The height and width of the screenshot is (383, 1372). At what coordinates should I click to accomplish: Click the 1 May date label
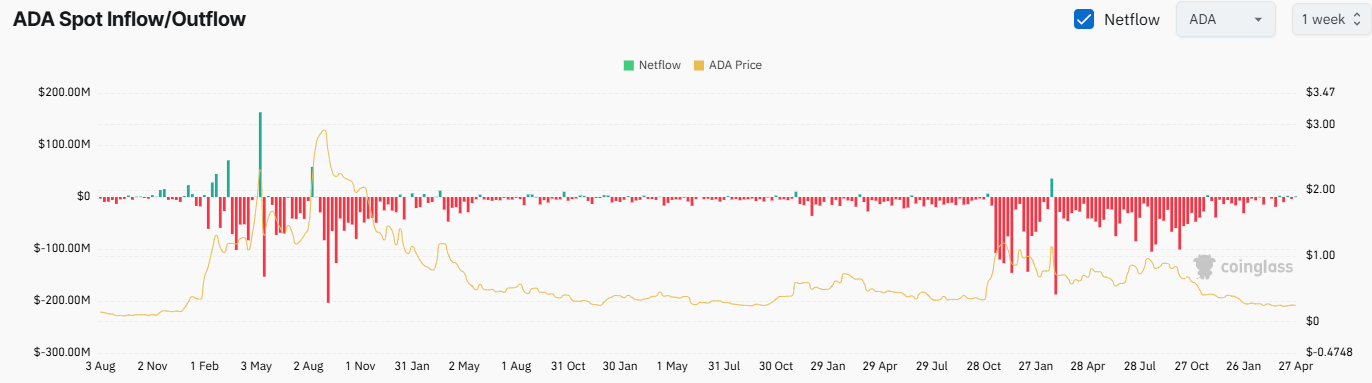point(673,367)
